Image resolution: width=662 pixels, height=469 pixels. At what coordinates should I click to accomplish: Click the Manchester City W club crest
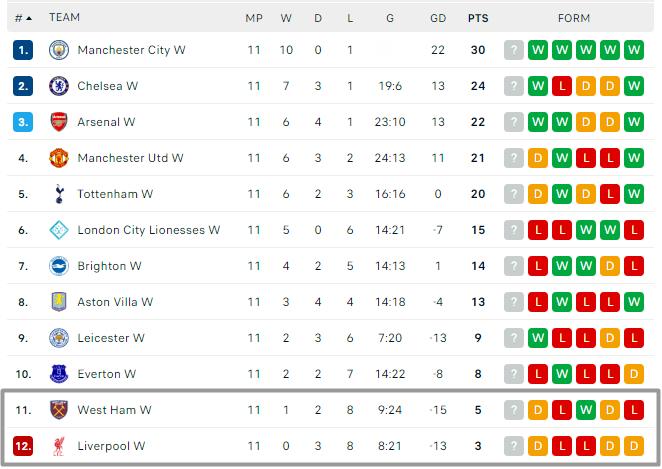pyautogui.click(x=59, y=50)
